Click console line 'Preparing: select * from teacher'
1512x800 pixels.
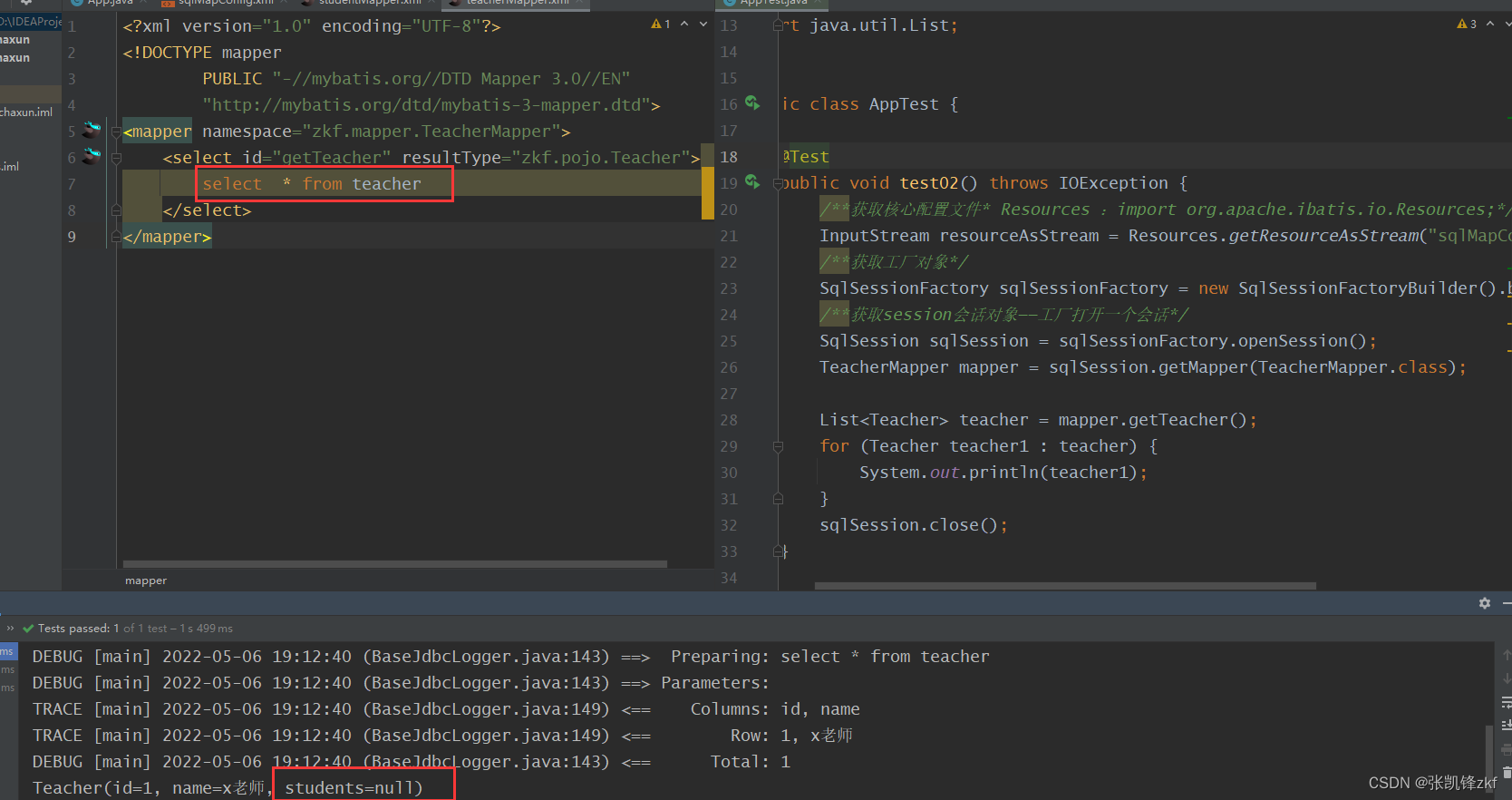pyautogui.click(x=830, y=657)
